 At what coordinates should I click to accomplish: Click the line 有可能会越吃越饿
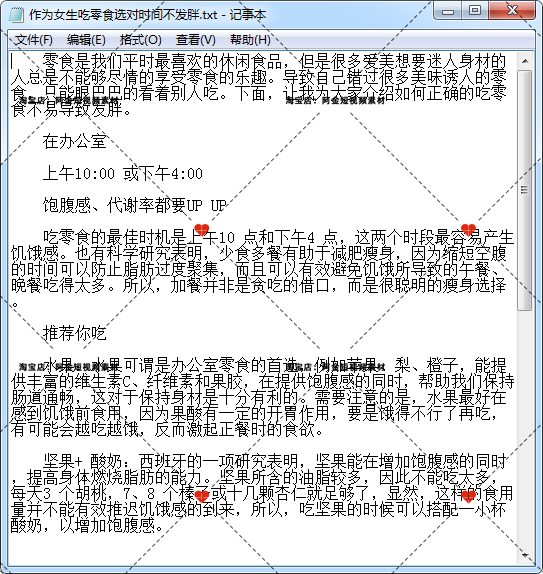coord(167,429)
